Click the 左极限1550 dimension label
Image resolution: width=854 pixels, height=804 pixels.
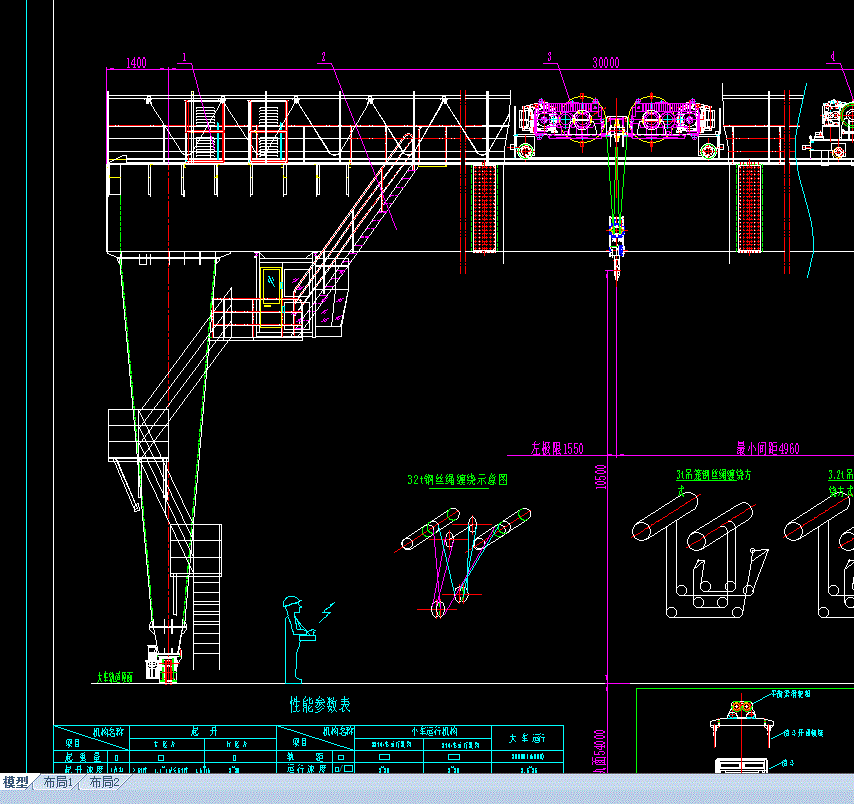click(557, 448)
